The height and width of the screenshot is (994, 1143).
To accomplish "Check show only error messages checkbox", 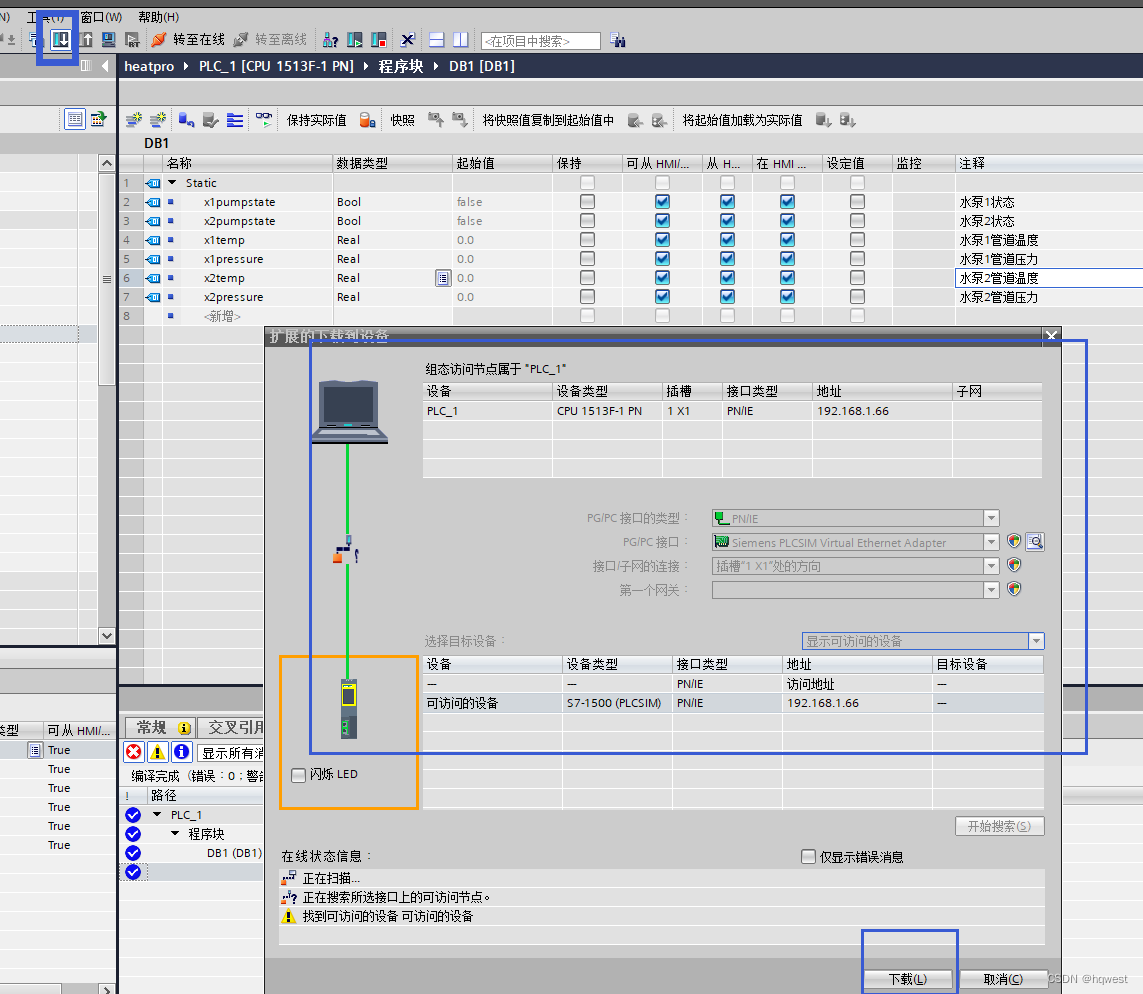I will (x=808, y=857).
